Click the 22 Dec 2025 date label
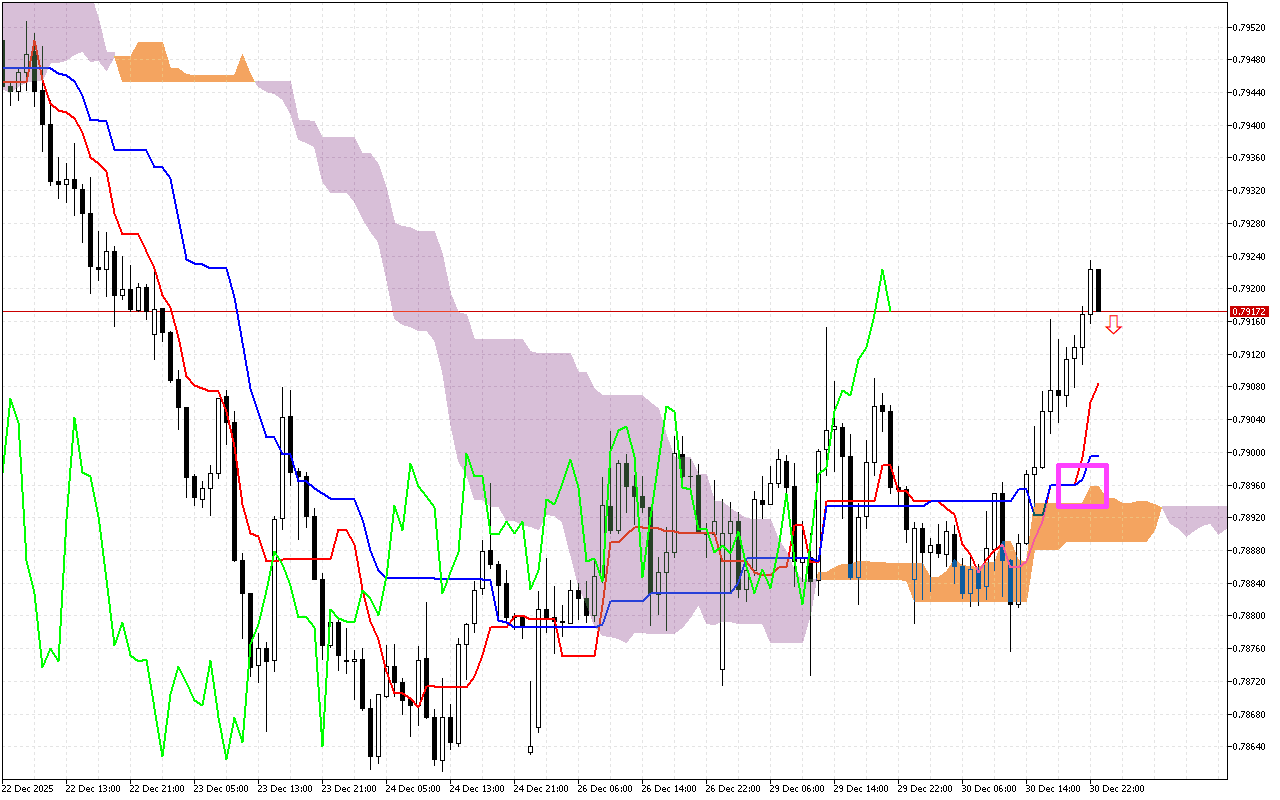Image resolution: width=1280 pixels, height=800 pixels. [30, 788]
